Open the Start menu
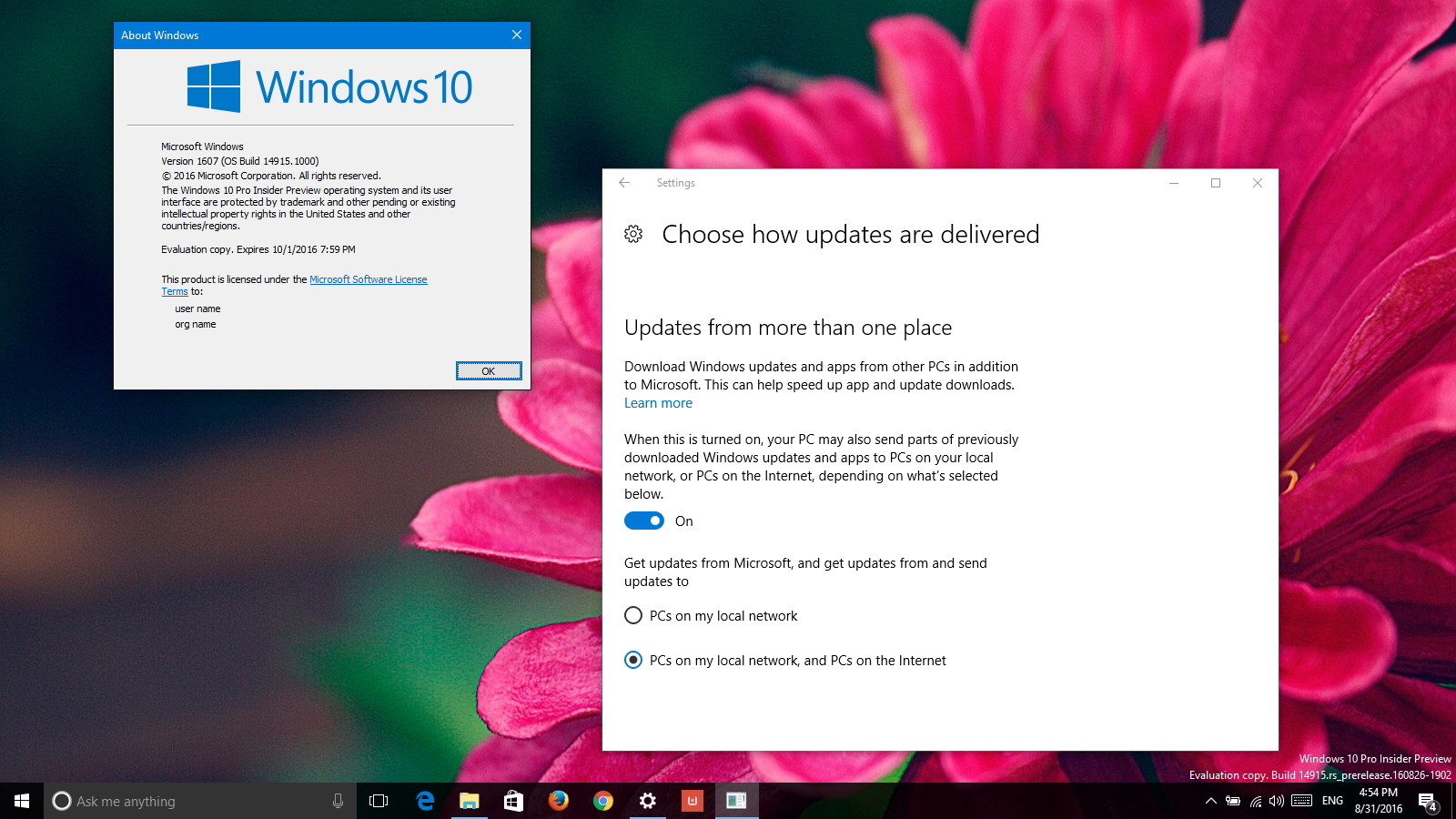The height and width of the screenshot is (819, 1456). pos(22,801)
